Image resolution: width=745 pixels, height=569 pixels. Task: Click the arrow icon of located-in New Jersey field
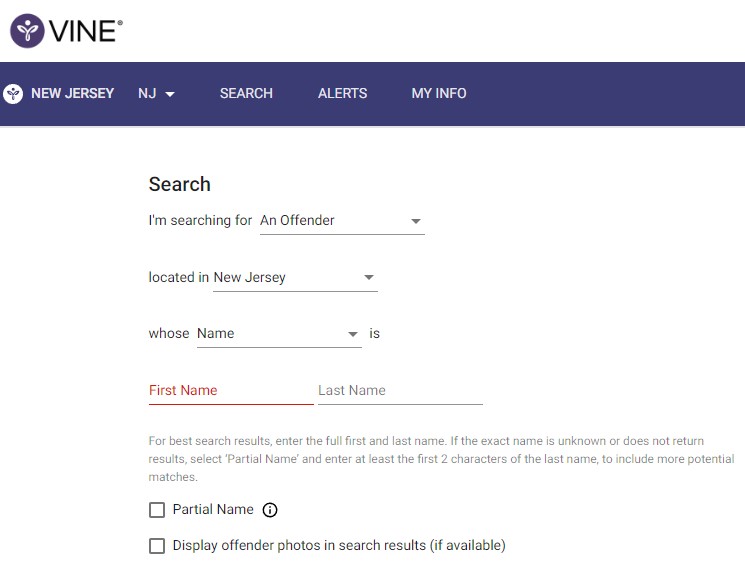coord(369,278)
